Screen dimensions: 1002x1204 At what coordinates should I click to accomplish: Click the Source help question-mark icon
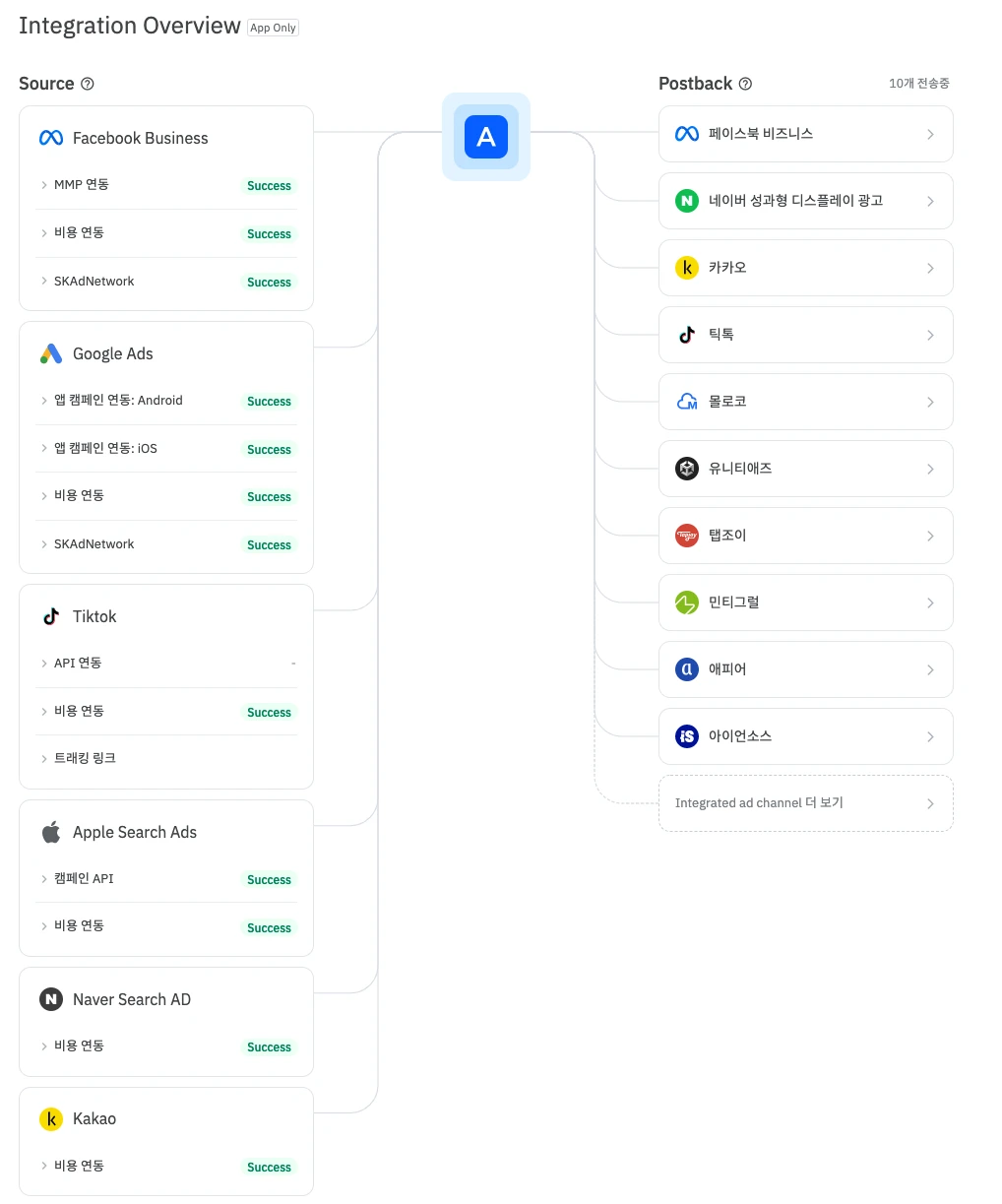(88, 85)
